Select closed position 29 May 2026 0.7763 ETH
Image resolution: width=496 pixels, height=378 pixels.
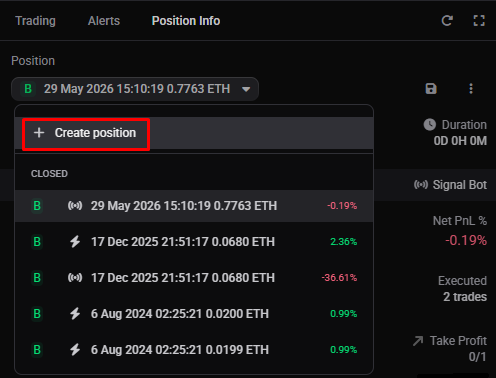(194, 206)
